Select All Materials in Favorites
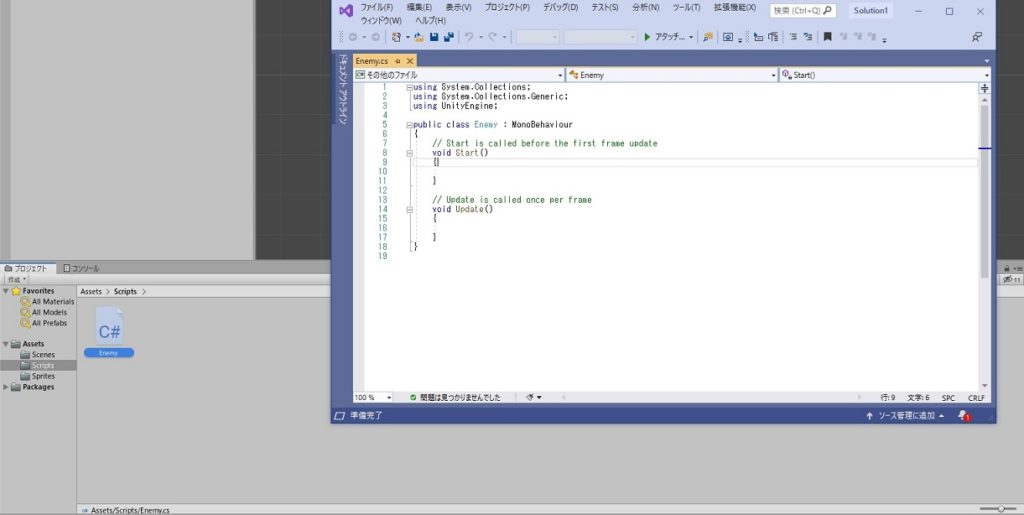Image resolution: width=1024 pixels, height=515 pixels. [x=47, y=302]
